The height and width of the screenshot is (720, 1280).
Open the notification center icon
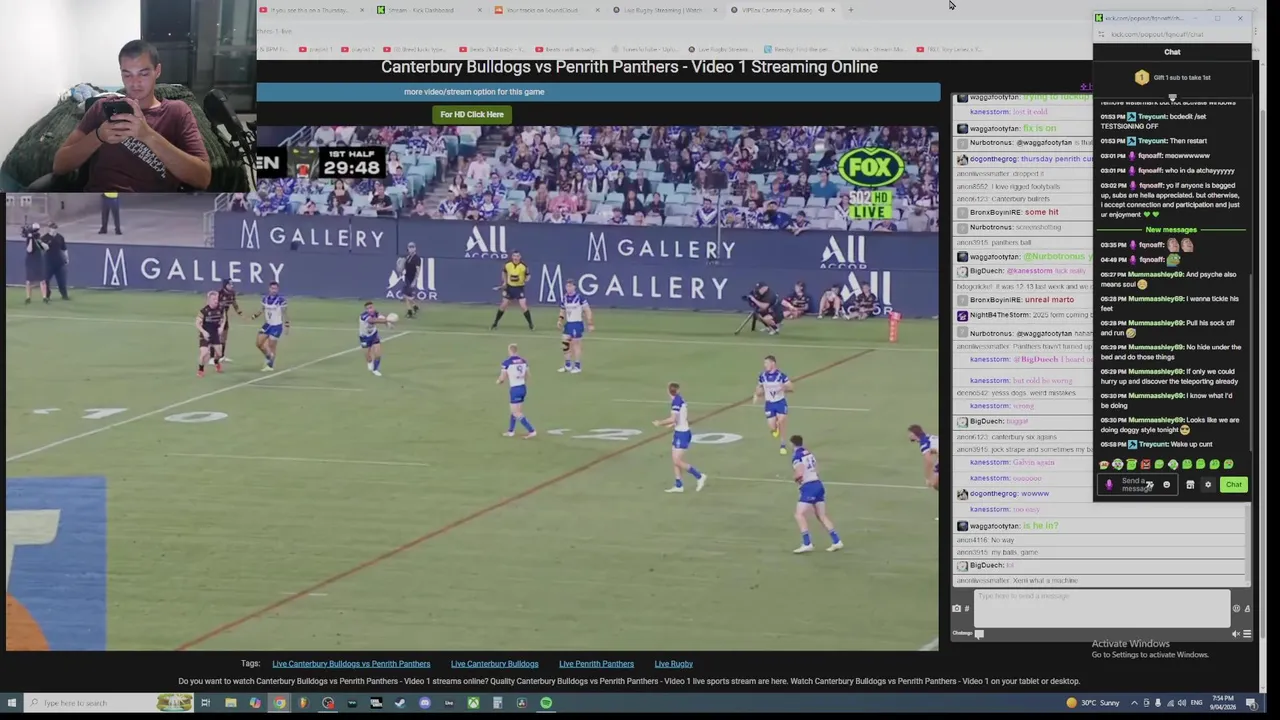(x=1251, y=703)
